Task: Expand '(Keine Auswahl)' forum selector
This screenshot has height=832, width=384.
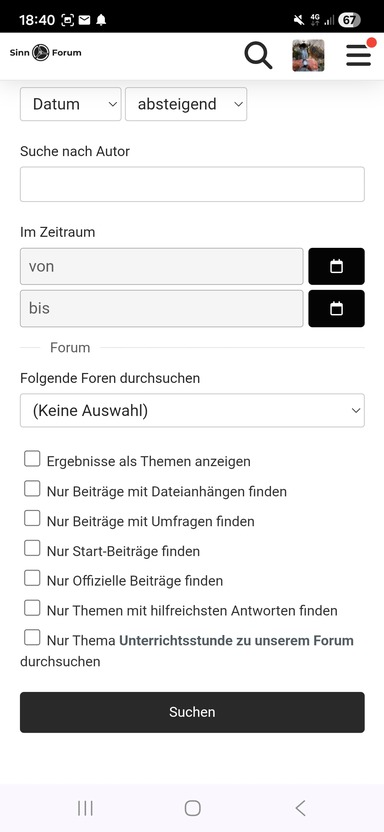Action: pyautogui.click(x=193, y=410)
